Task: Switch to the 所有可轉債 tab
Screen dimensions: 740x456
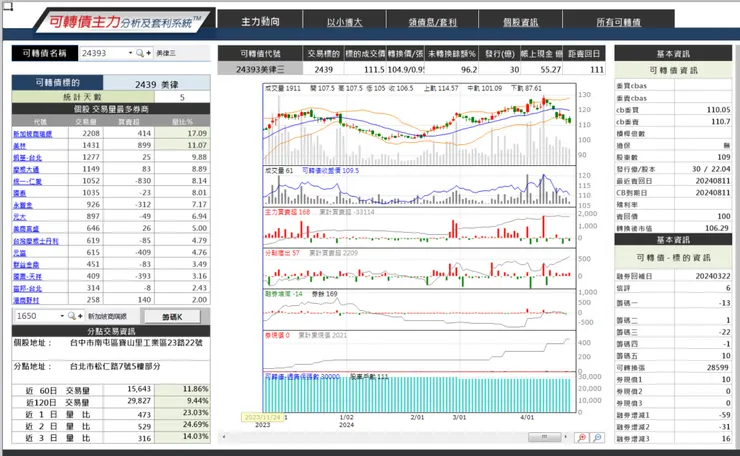Action: coord(618,22)
